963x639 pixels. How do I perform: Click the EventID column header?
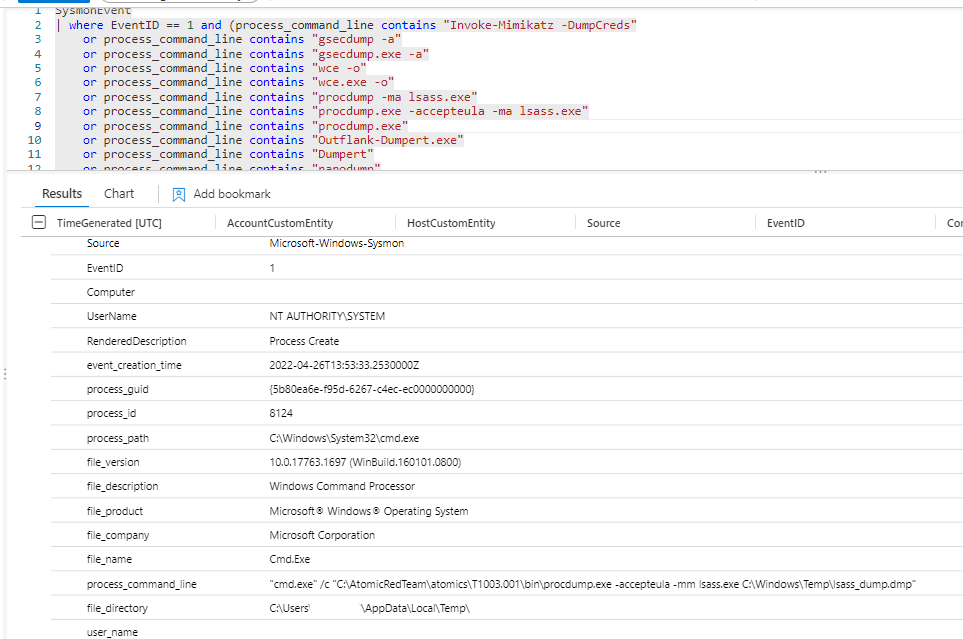pyautogui.click(x=785, y=223)
